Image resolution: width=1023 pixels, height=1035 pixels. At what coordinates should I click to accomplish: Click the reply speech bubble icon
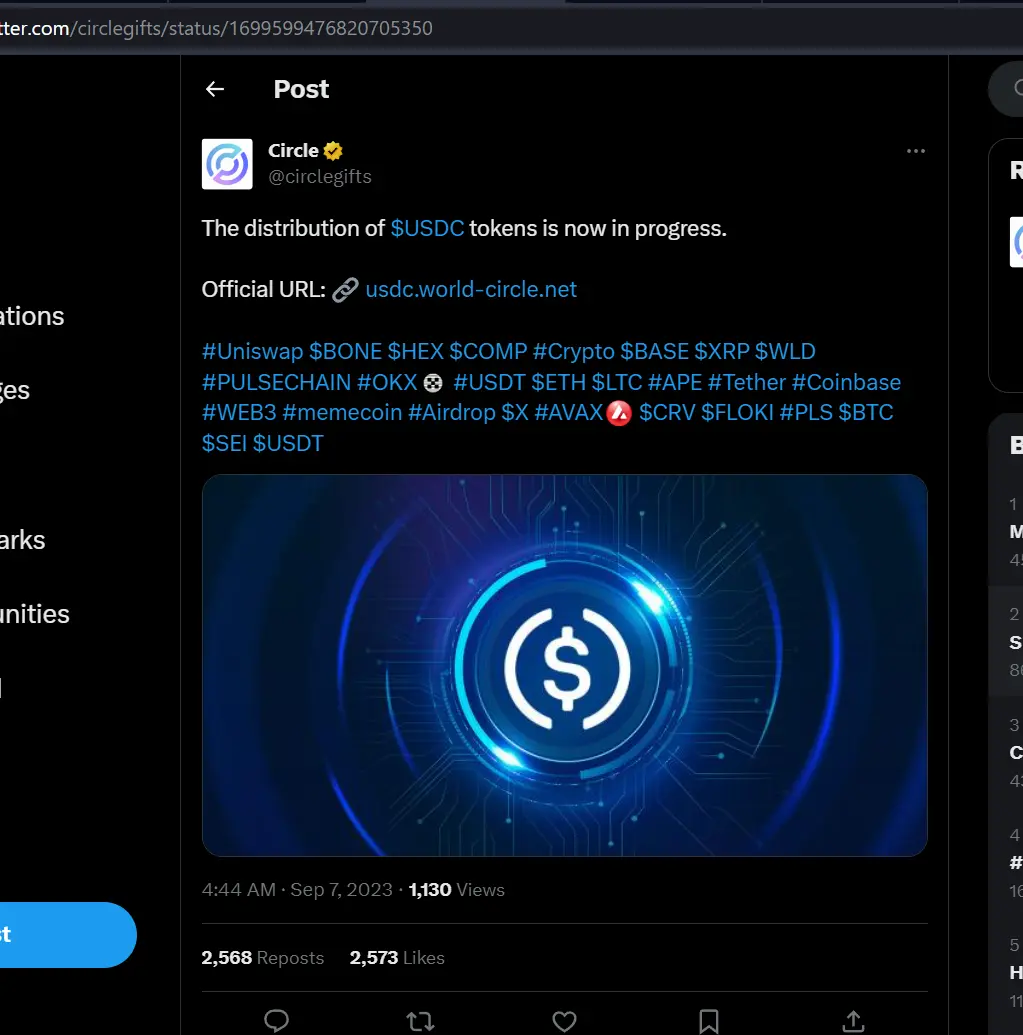[x=277, y=1020]
